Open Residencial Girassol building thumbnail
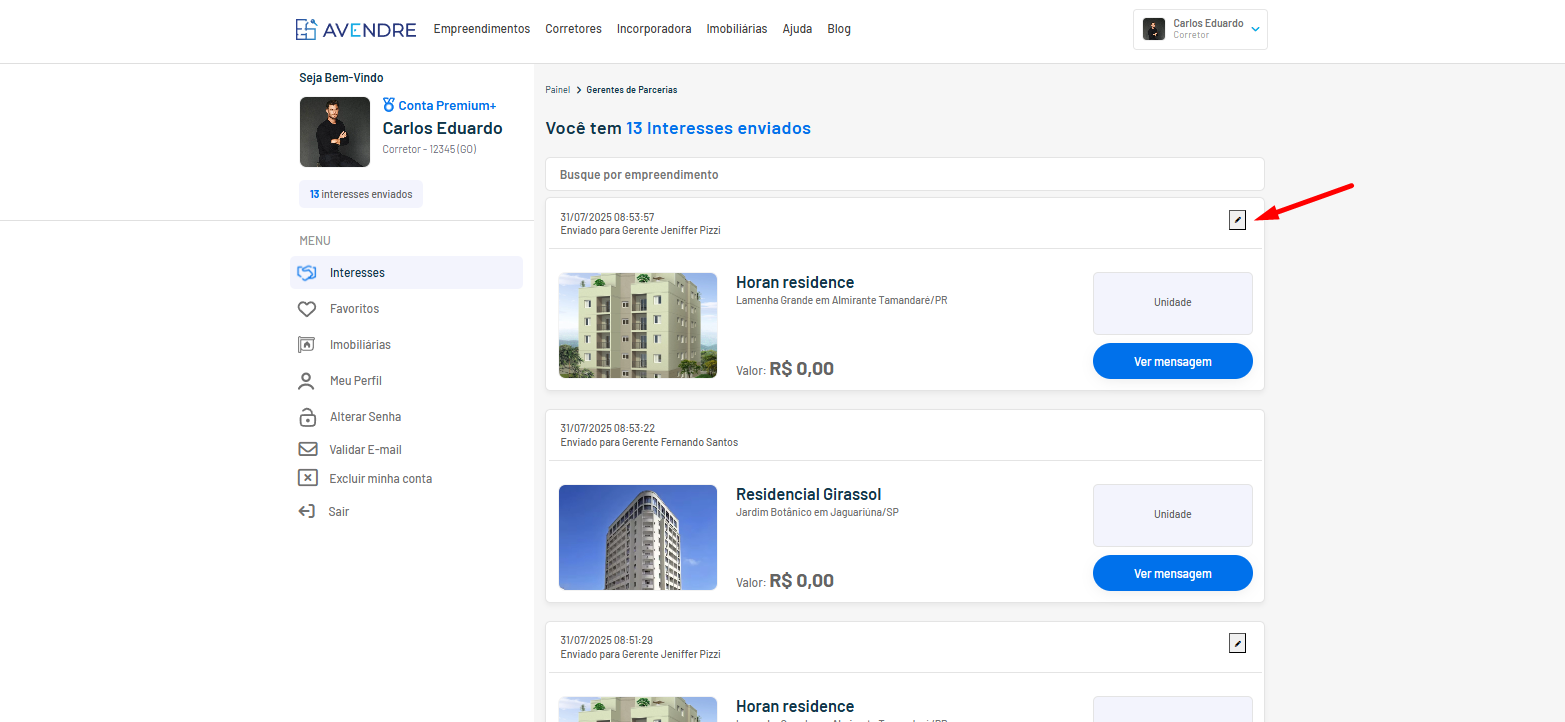The width and height of the screenshot is (1565, 722). 638,537
